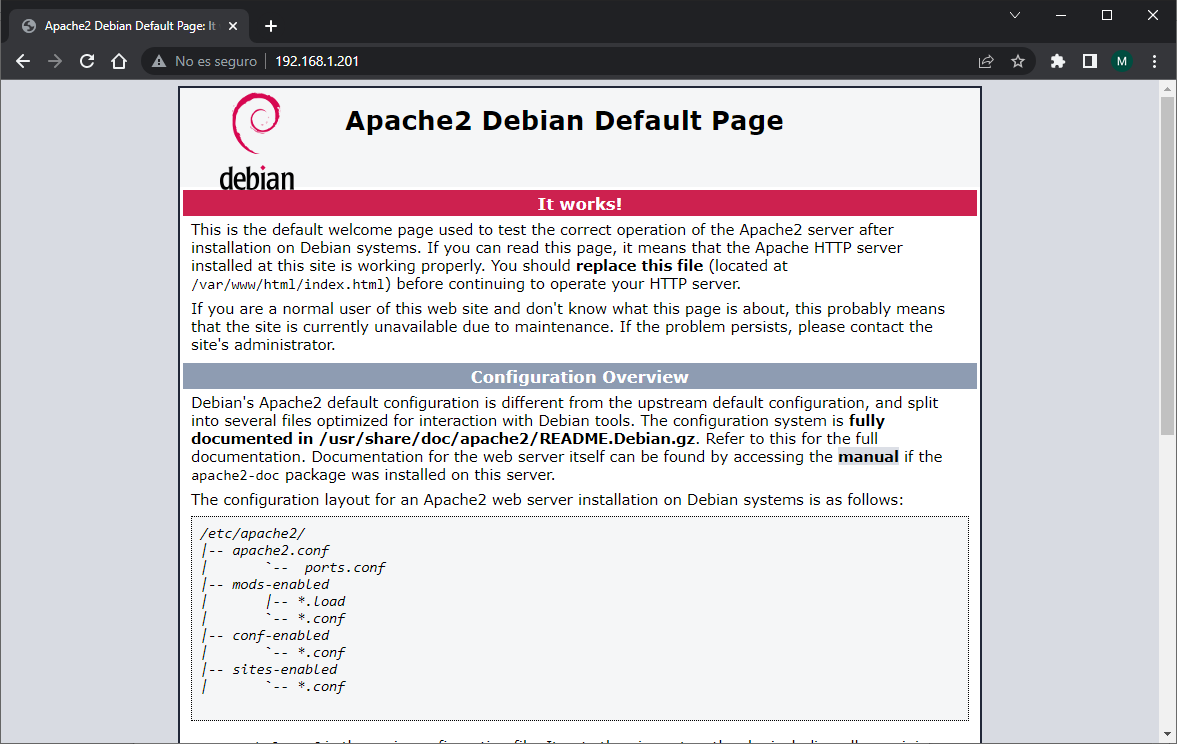Open the tab search chevron

[x=1015, y=15]
